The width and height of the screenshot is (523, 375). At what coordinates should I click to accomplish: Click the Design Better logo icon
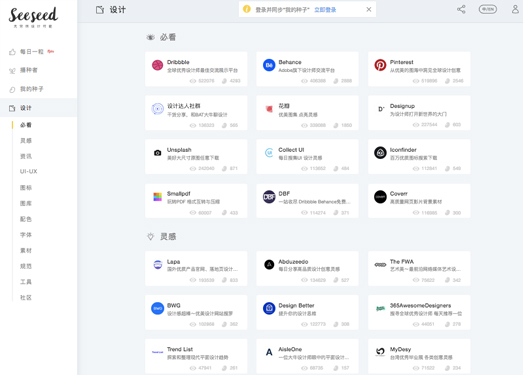(x=269, y=308)
